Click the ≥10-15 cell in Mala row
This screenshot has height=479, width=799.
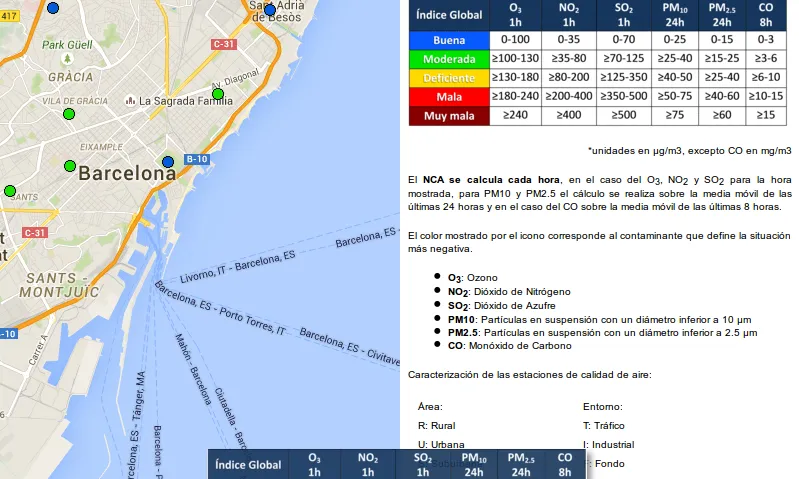(766, 96)
